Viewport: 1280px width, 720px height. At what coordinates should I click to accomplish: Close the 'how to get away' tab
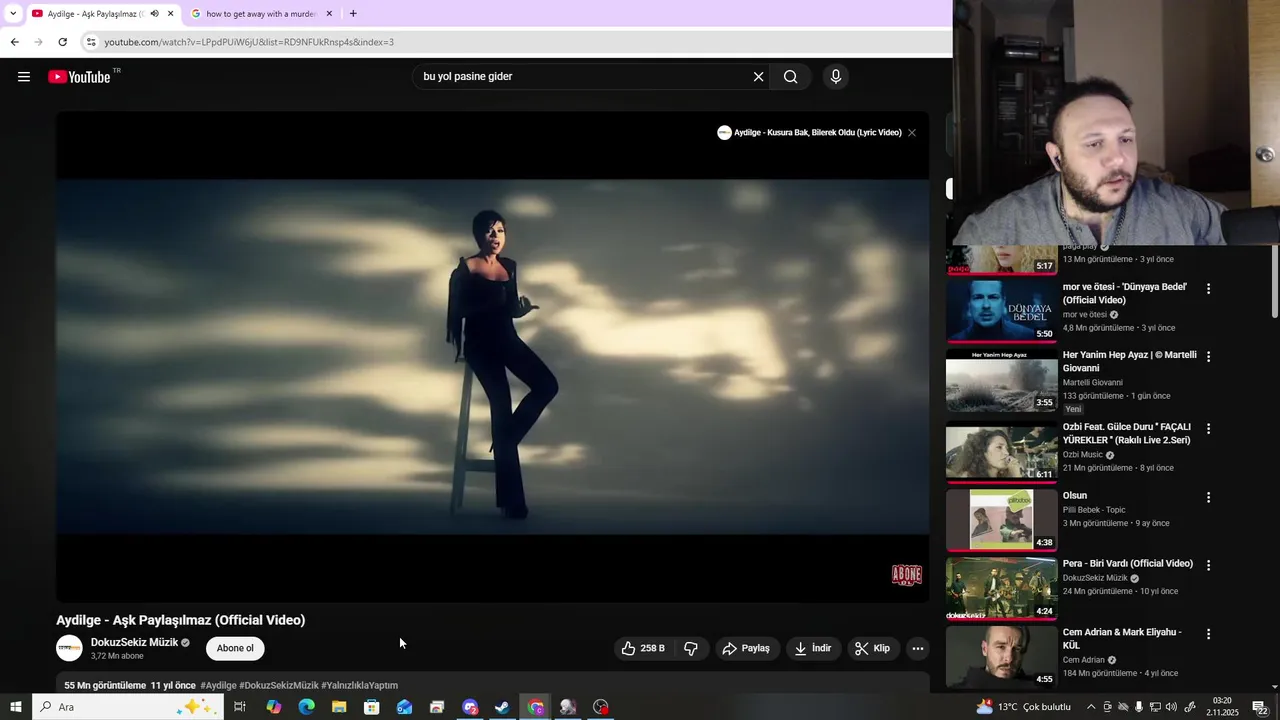tap(329, 14)
